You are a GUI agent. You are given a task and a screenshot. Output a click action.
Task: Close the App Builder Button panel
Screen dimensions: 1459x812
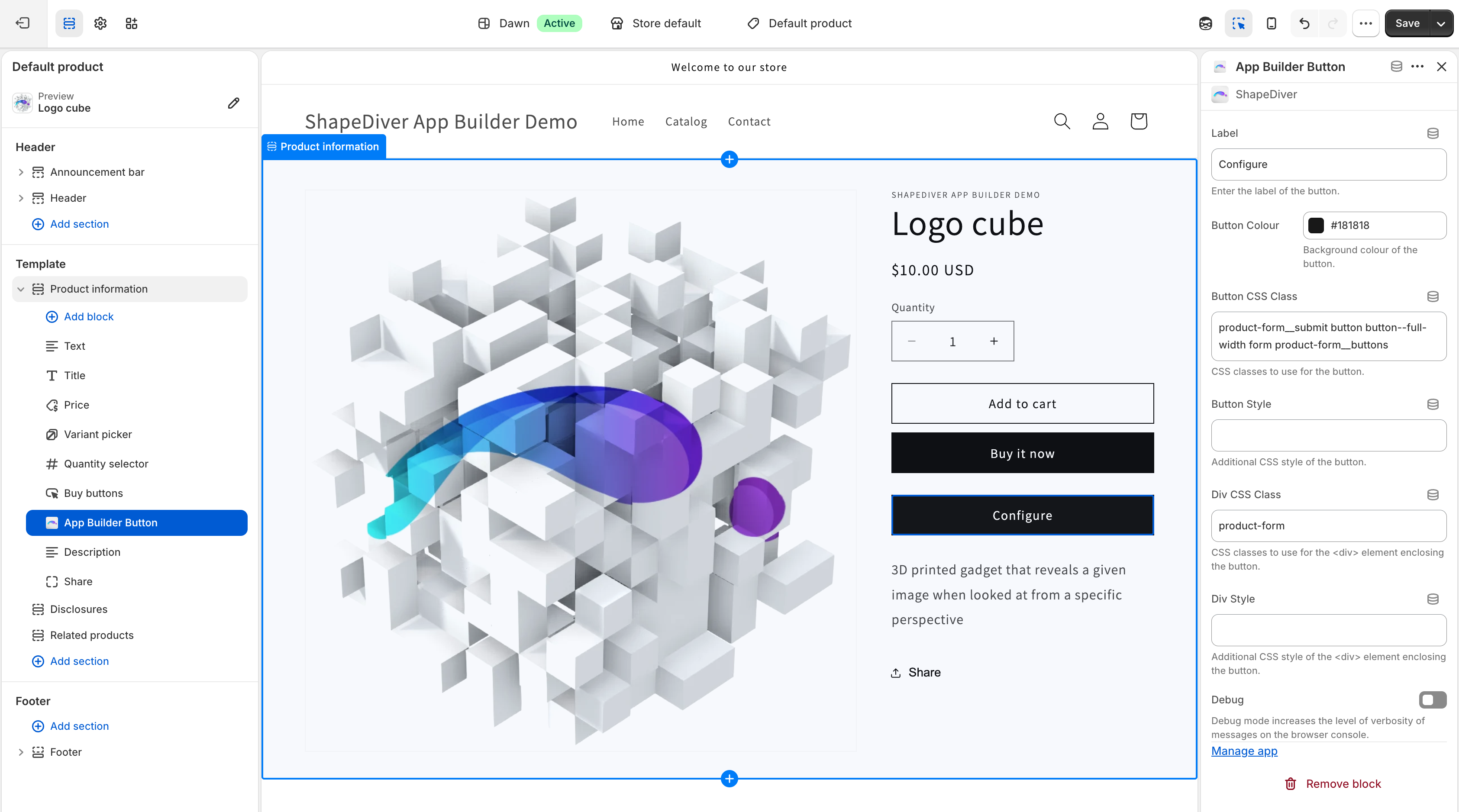pos(1442,67)
